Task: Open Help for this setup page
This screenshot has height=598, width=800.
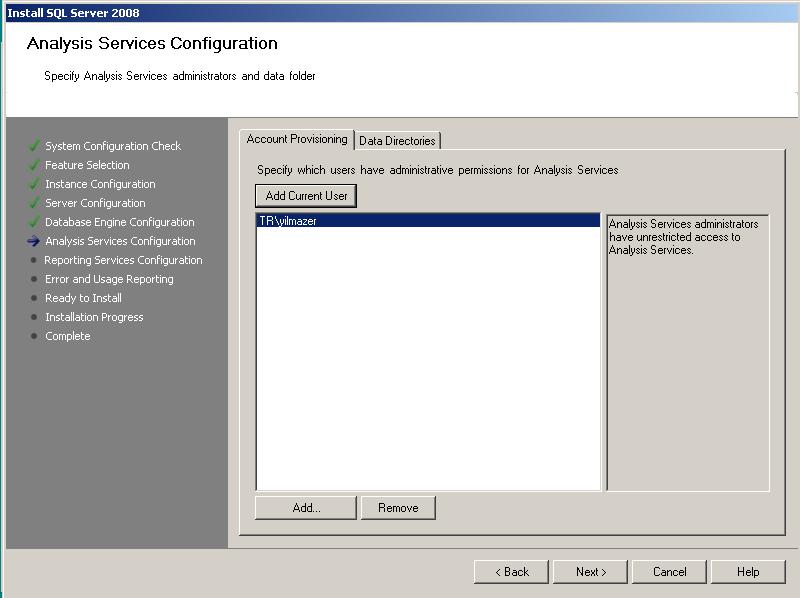Action: point(748,572)
